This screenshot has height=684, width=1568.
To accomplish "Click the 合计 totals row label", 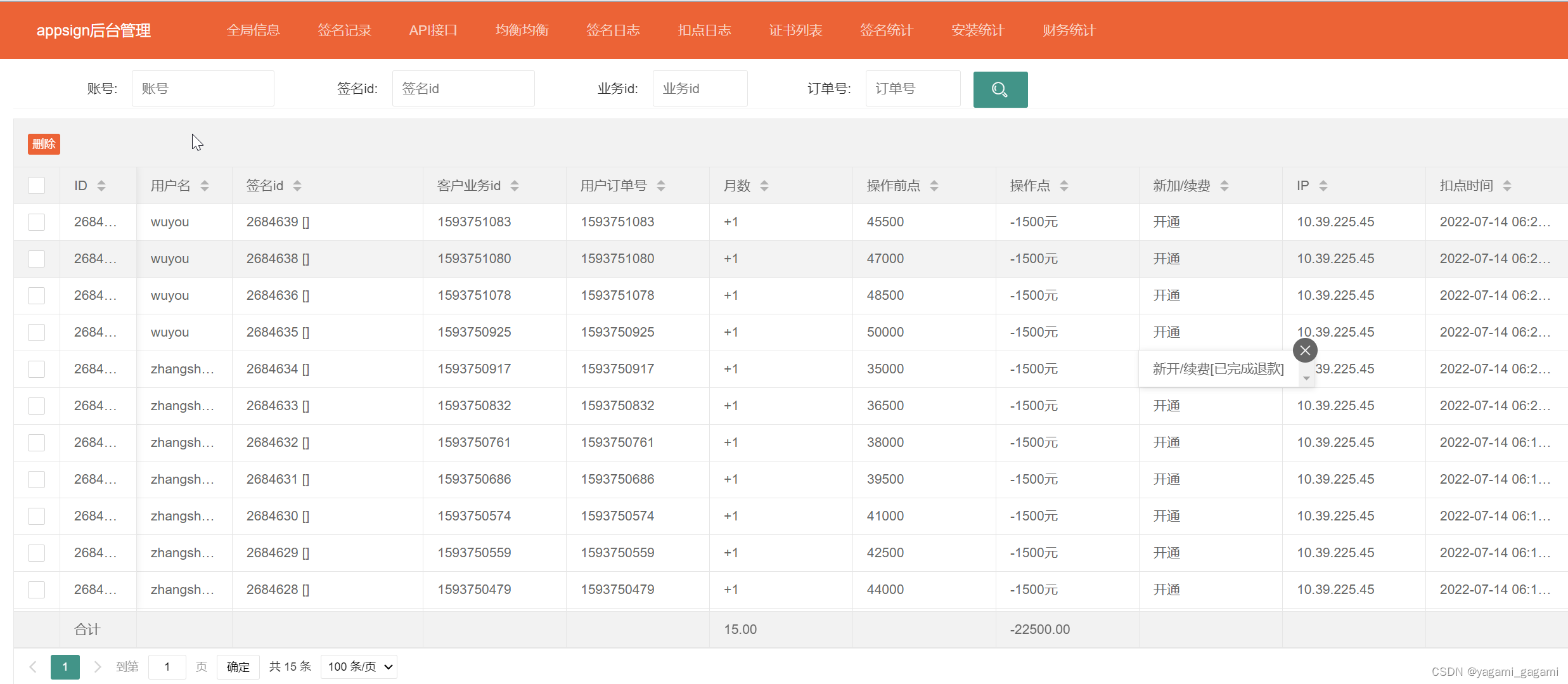I will click(87, 629).
